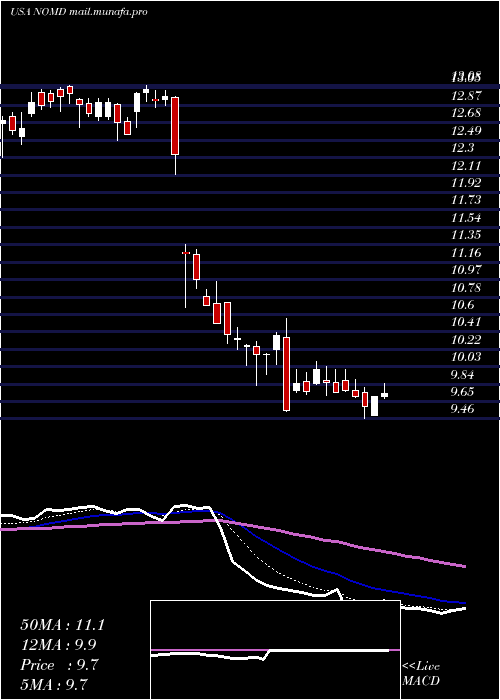Click the 12.11 price axis label
The width and height of the screenshot is (500, 700).
coord(466,166)
